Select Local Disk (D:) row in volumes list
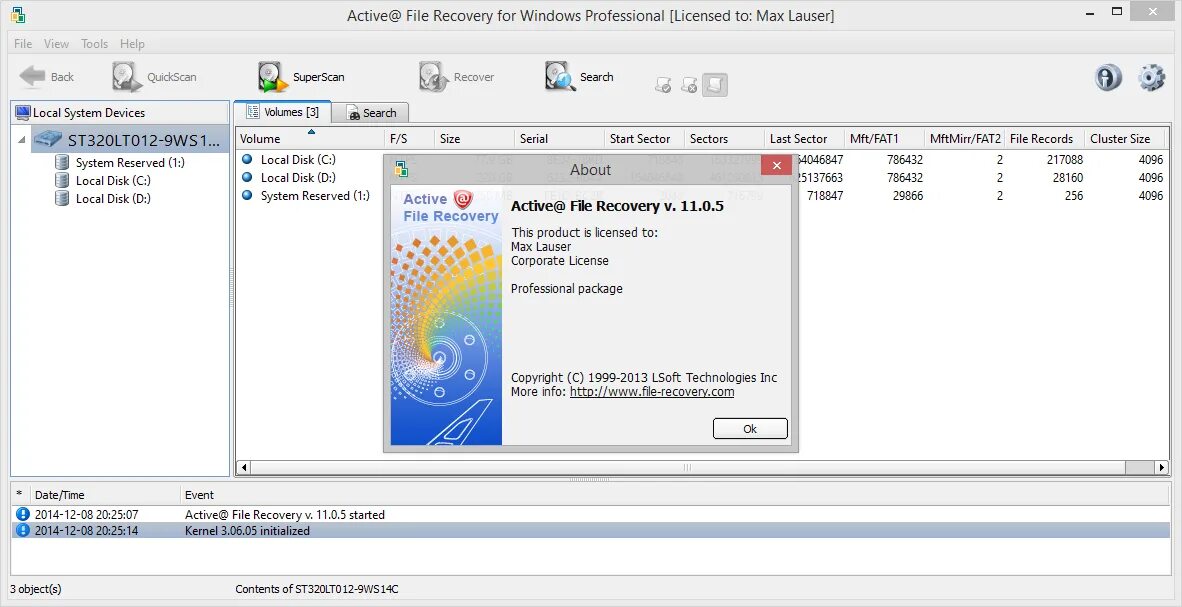The width and height of the screenshot is (1182, 607). pyautogui.click(x=298, y=178)
